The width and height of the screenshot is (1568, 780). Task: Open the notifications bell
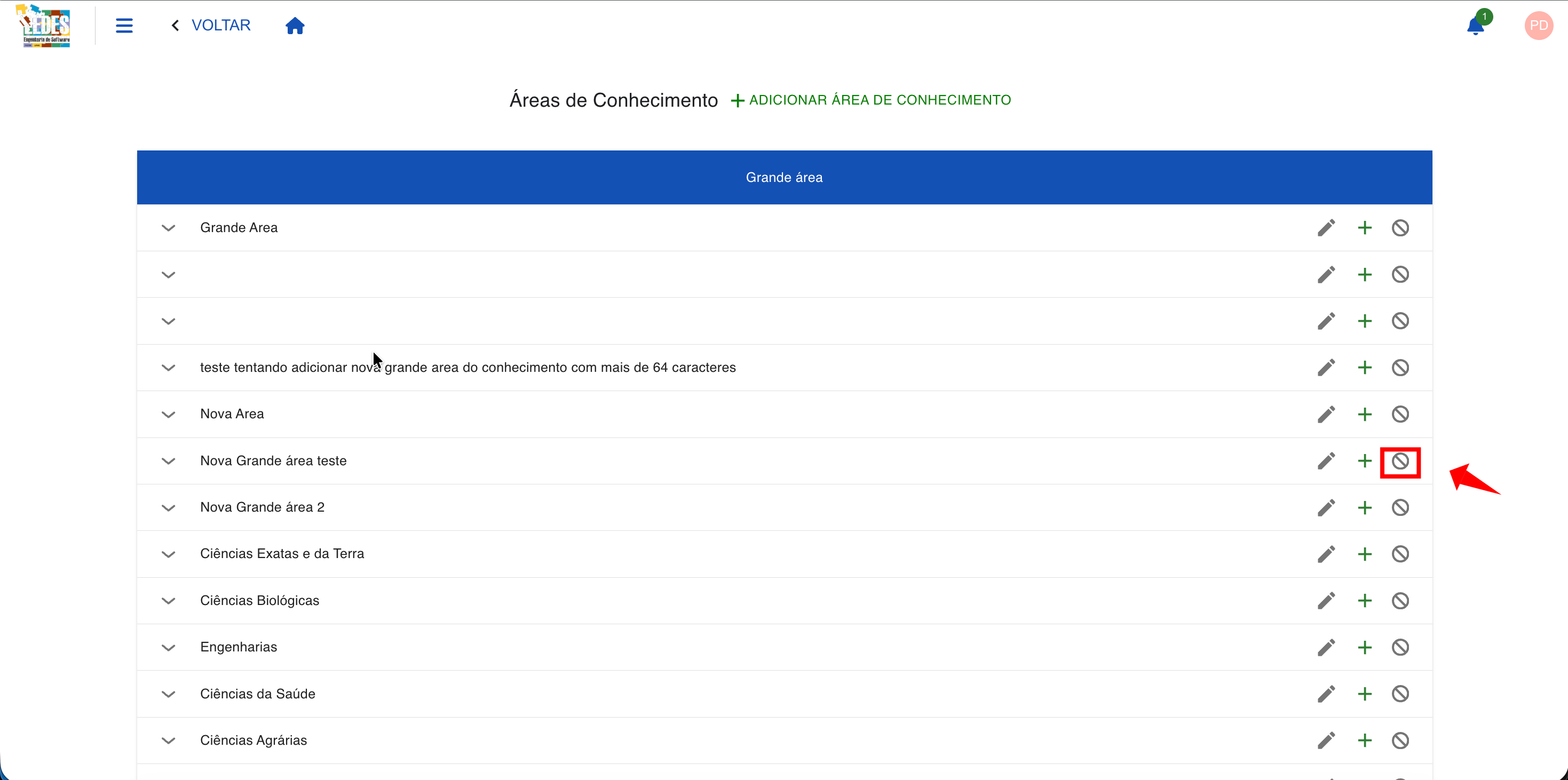1476,25
